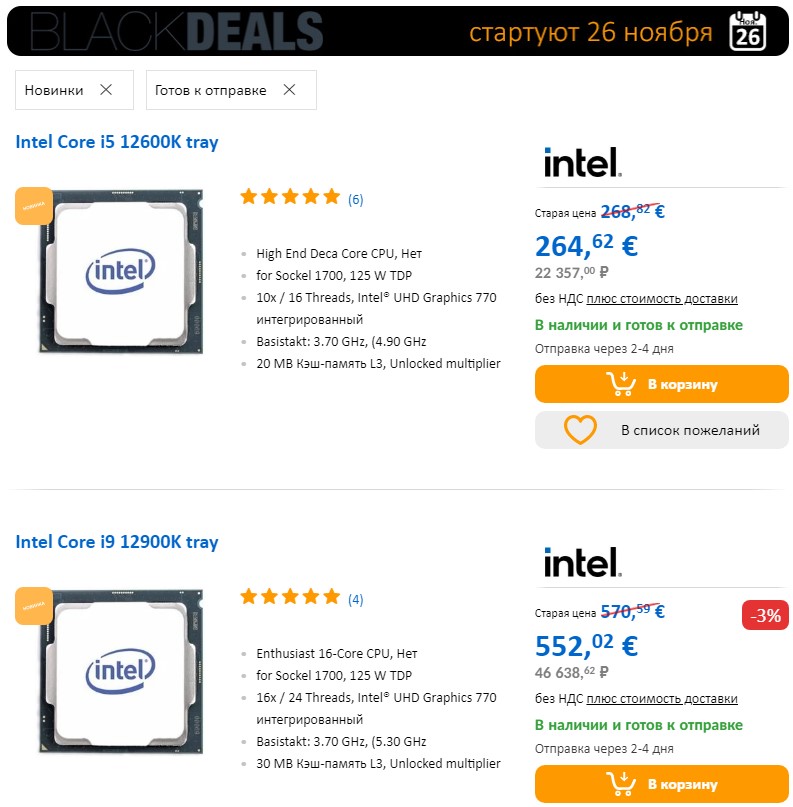Click the star rating of i5 12600K
The height and width of the screenshot is (807, 793).
pyautogui.click(x=290, y=197)
